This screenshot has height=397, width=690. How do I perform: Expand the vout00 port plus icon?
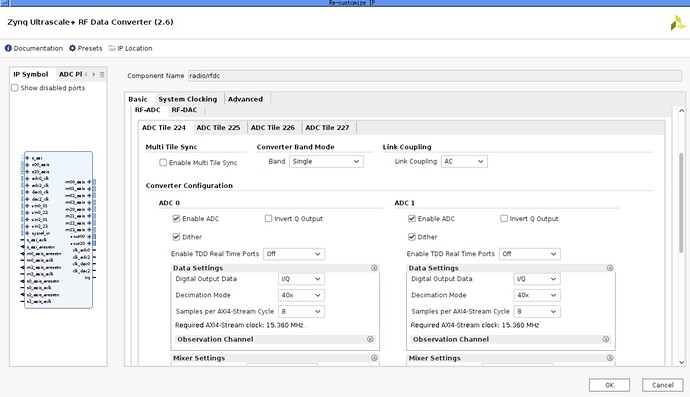click(89, 236)
